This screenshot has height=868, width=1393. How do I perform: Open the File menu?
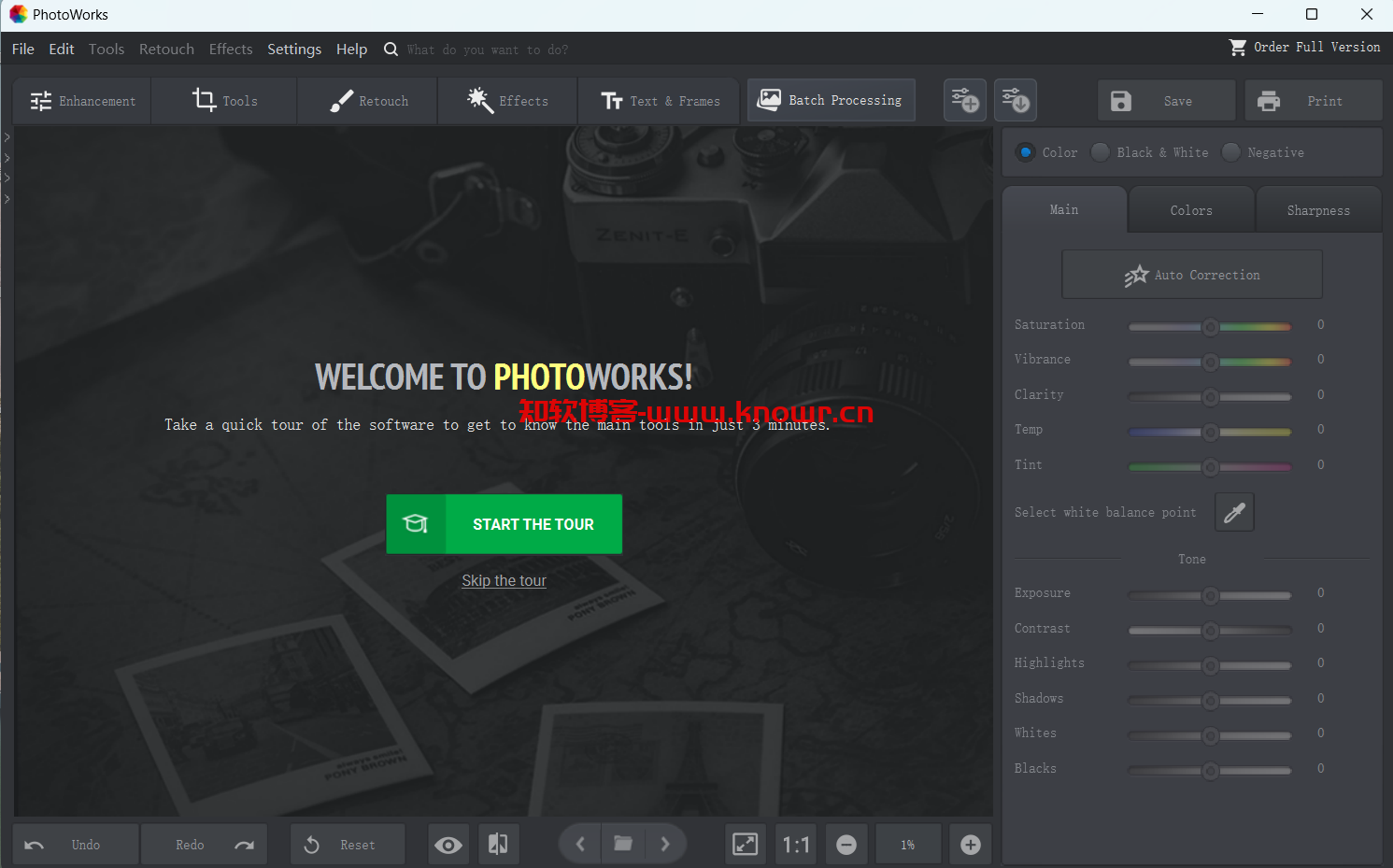click(x=23, y=50)
